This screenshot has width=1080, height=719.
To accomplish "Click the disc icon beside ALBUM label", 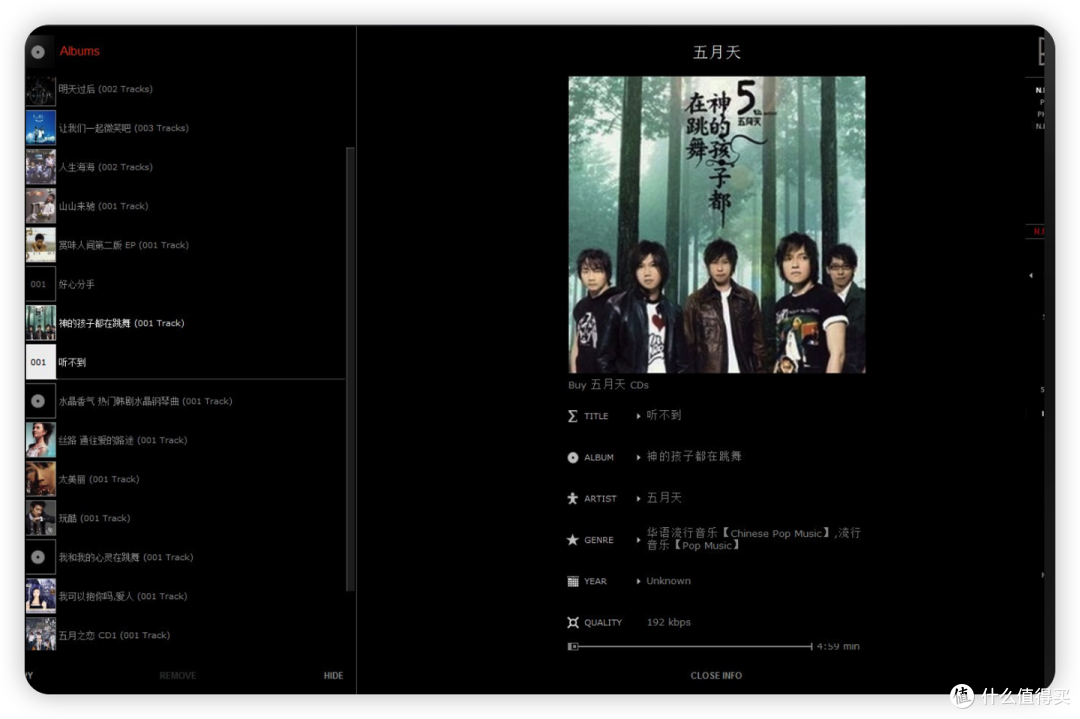I will coord(572,457).
